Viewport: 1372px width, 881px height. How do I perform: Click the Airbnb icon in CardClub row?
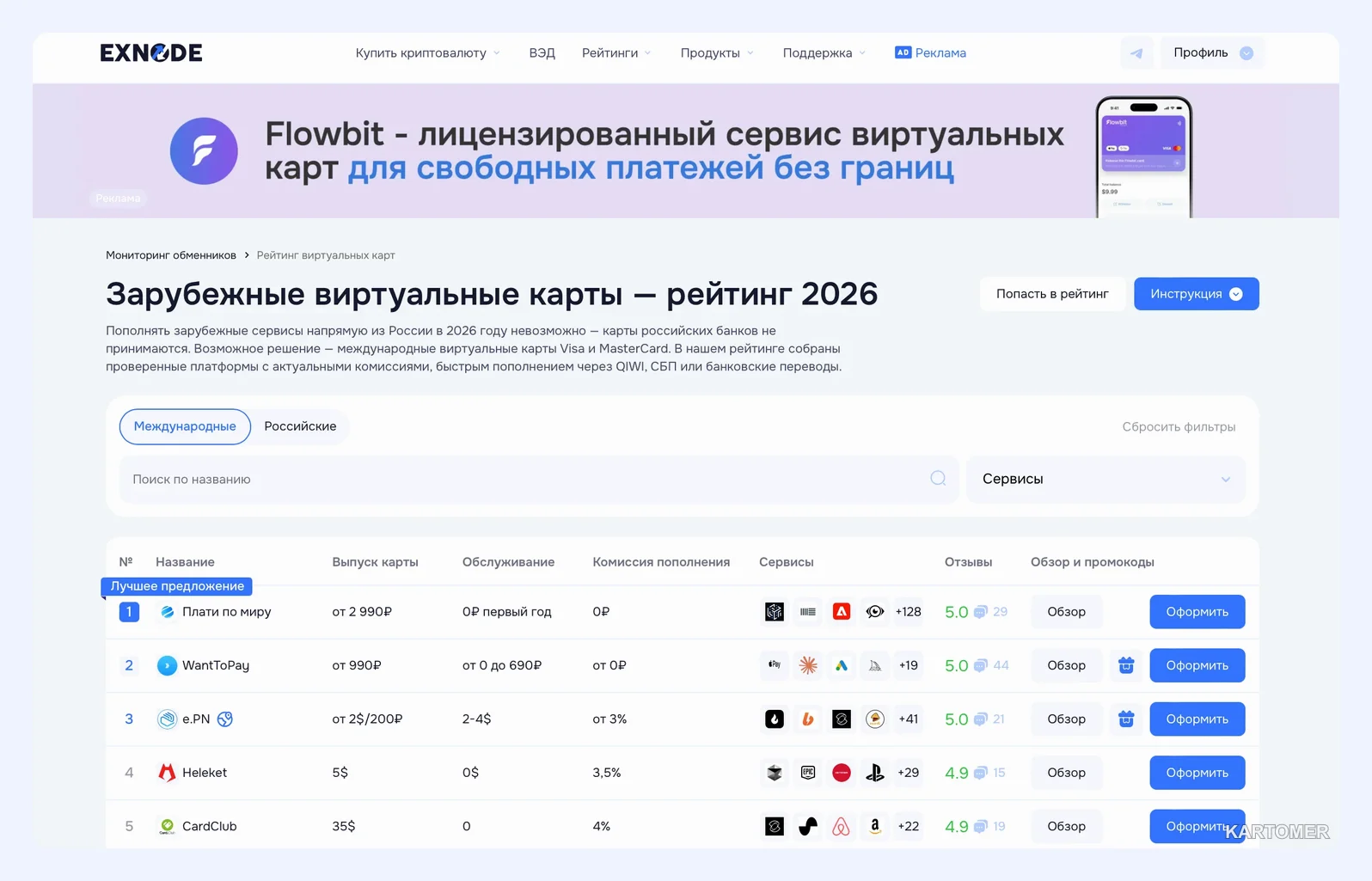pyautogui.click(x=842, y=826)
